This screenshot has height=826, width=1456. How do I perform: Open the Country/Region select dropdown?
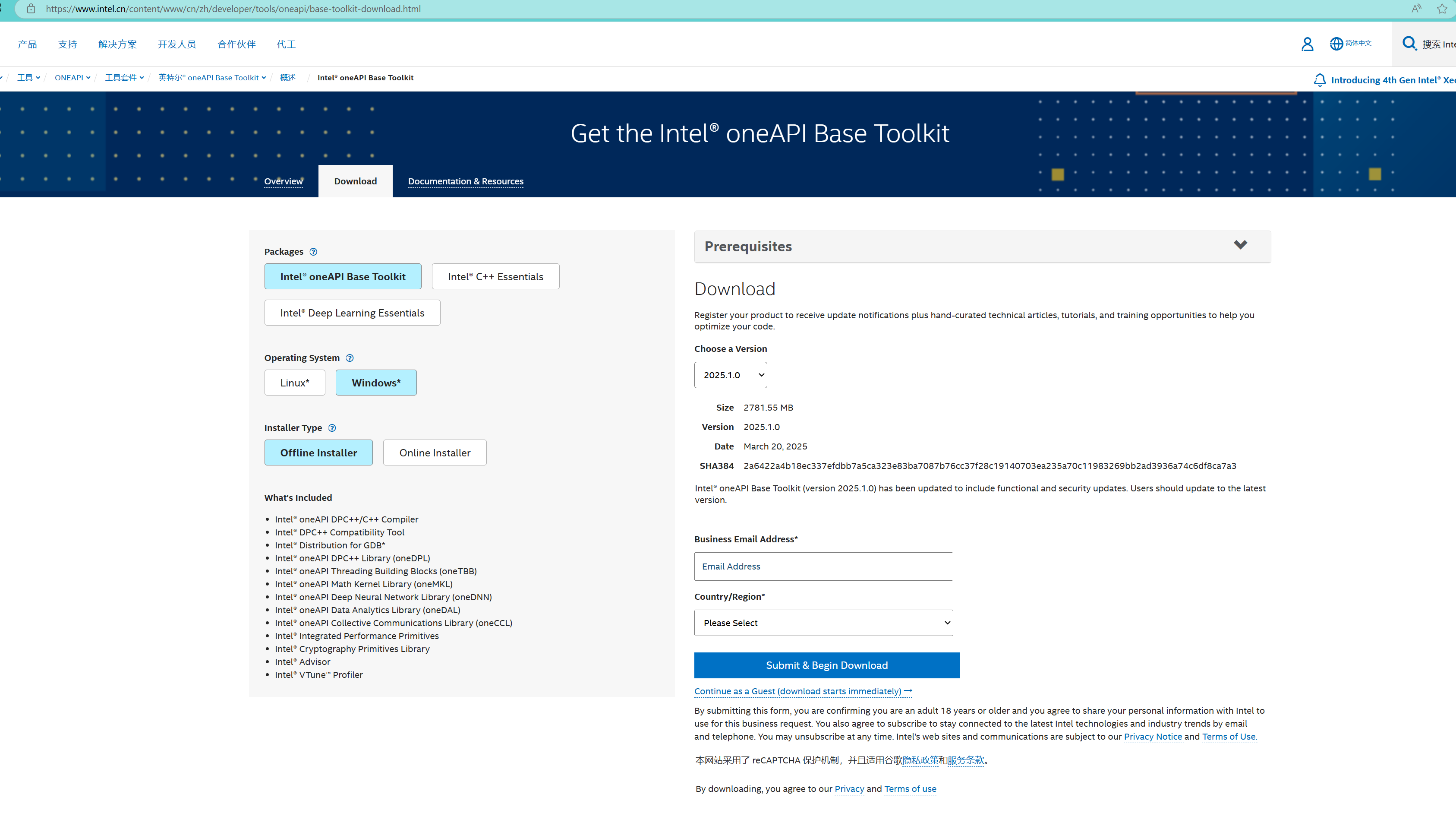pyautogui.click(x=823, y=623)
